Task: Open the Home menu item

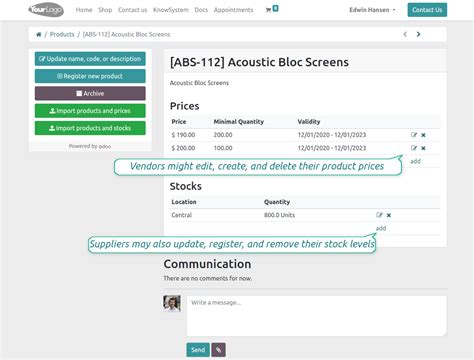Action: coord(84,10)
